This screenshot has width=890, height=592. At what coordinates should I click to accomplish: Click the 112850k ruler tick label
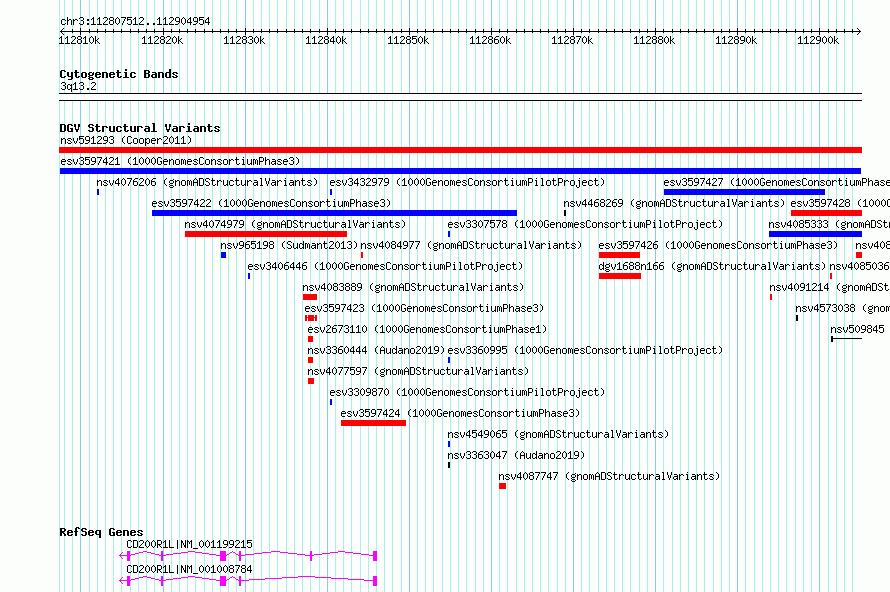[x=408, y=40]
